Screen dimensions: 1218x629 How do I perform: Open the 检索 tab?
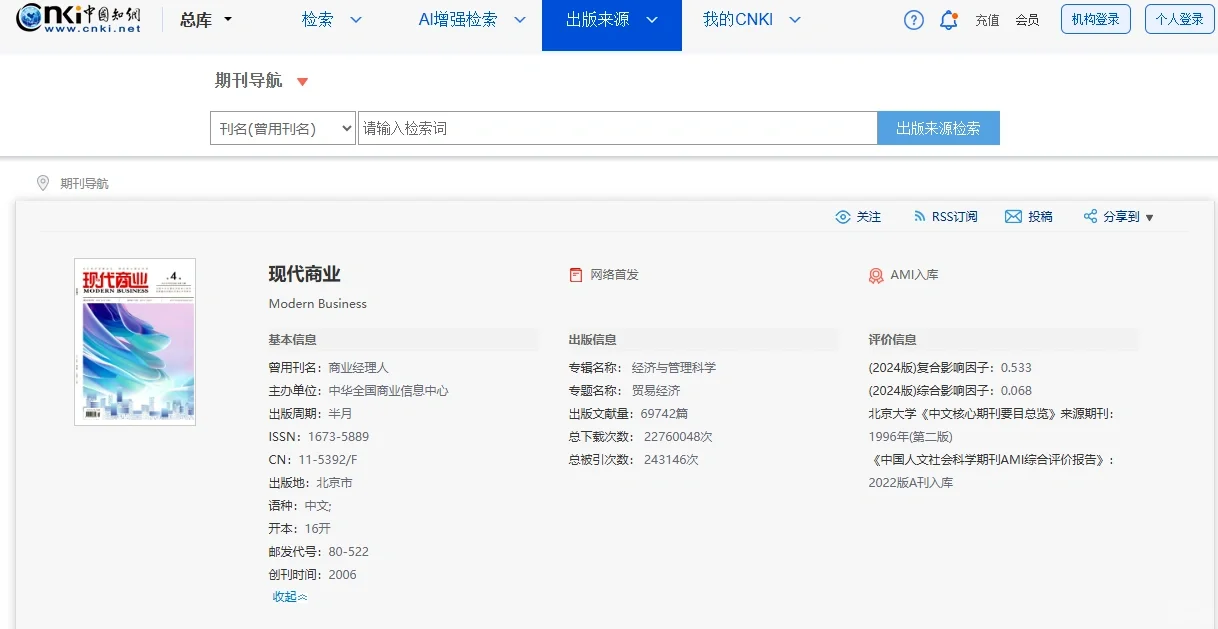tap(318, 20)
